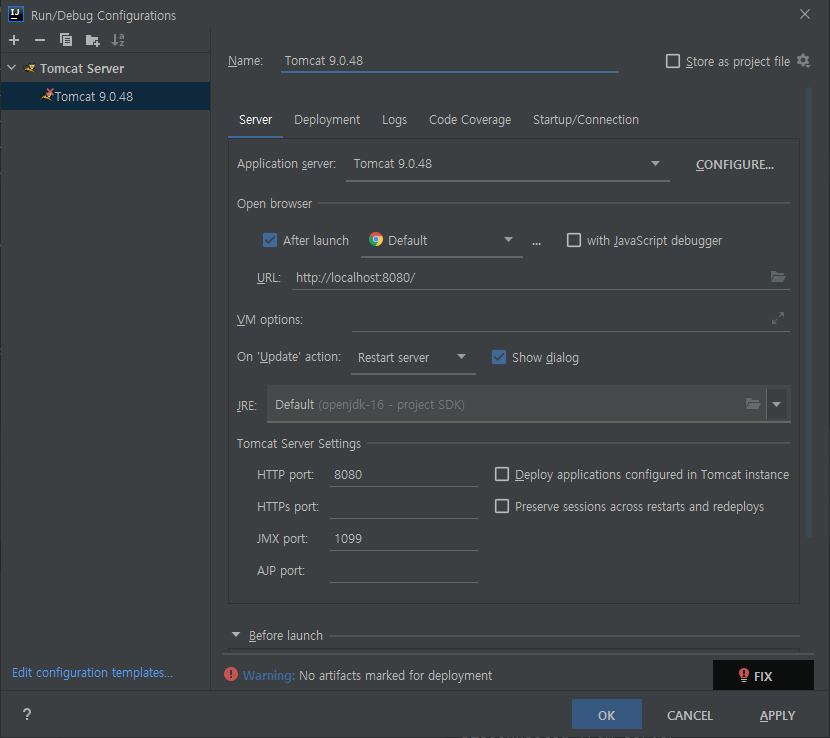The image size is (830, 738).
Task: Browse for URL using folder icon
Action: [778, 277]
